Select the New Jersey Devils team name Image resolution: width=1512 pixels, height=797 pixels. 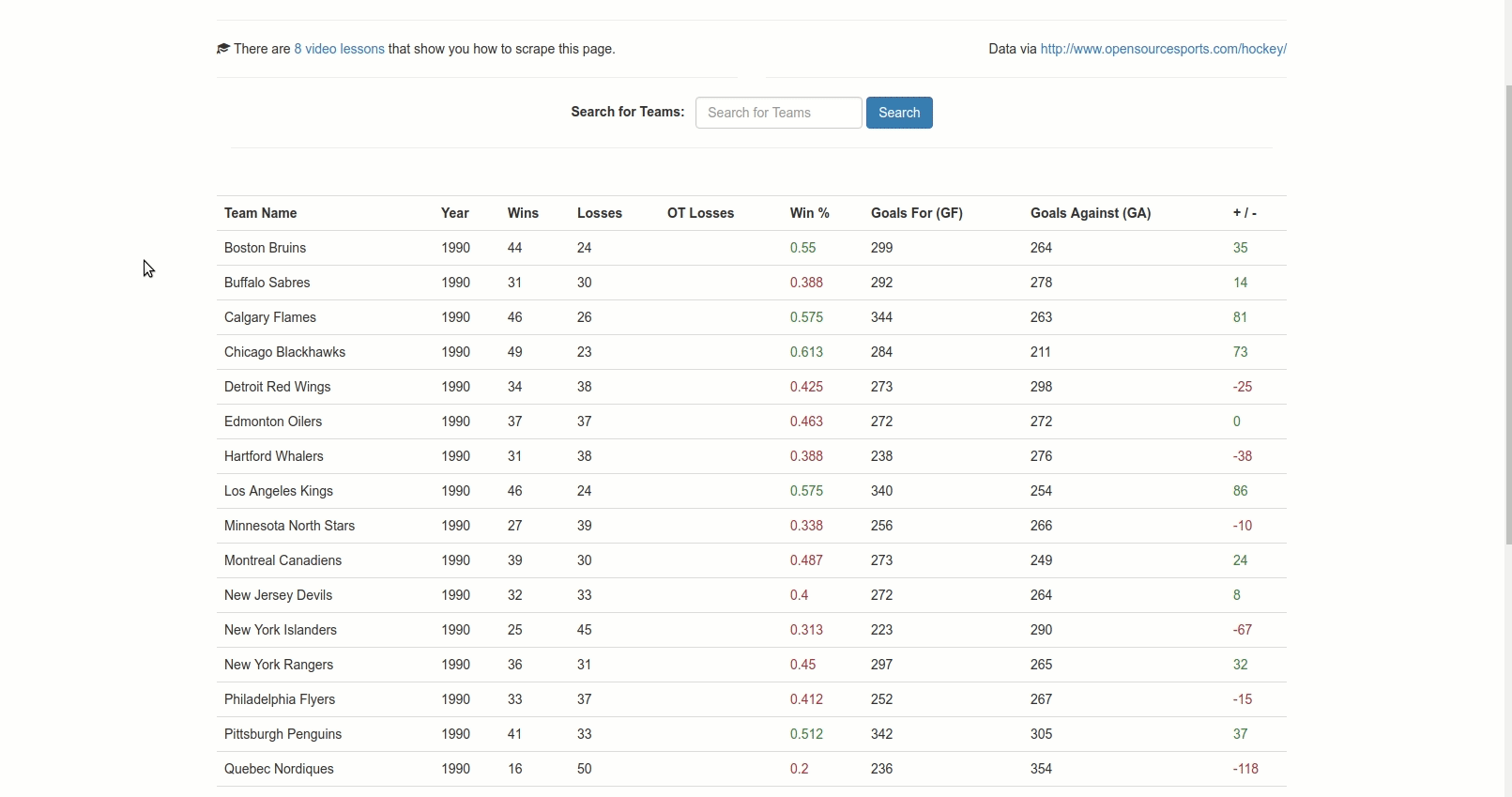pyautogui.click(x=279, y=595)
